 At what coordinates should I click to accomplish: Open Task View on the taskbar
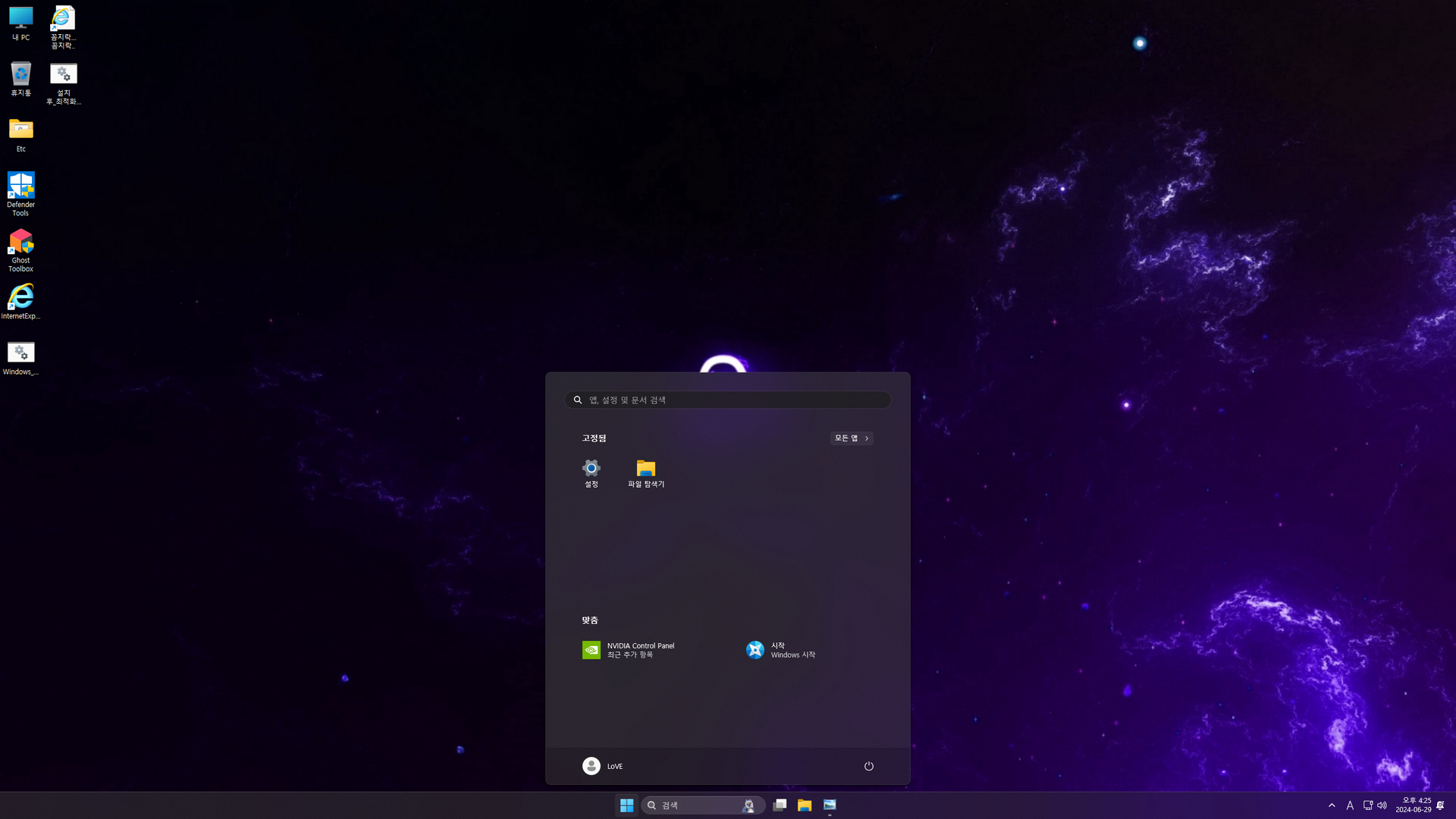tap(780, 805)
